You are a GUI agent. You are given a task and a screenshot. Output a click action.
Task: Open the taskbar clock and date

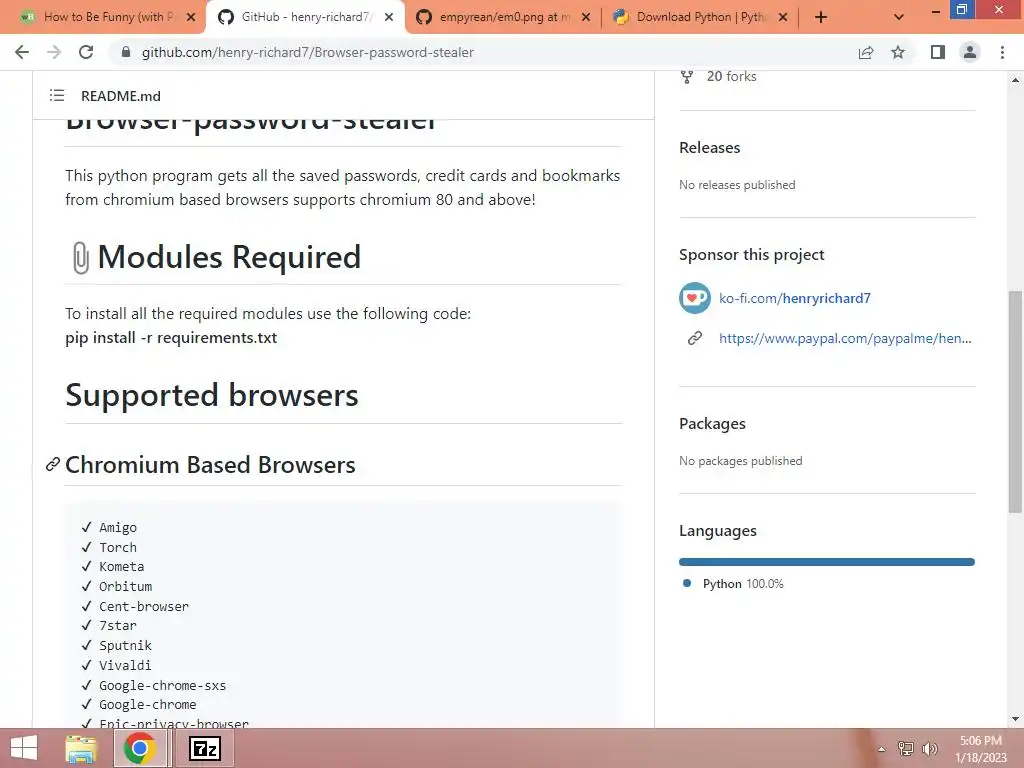pyautogui.click(x=981, y=749)
